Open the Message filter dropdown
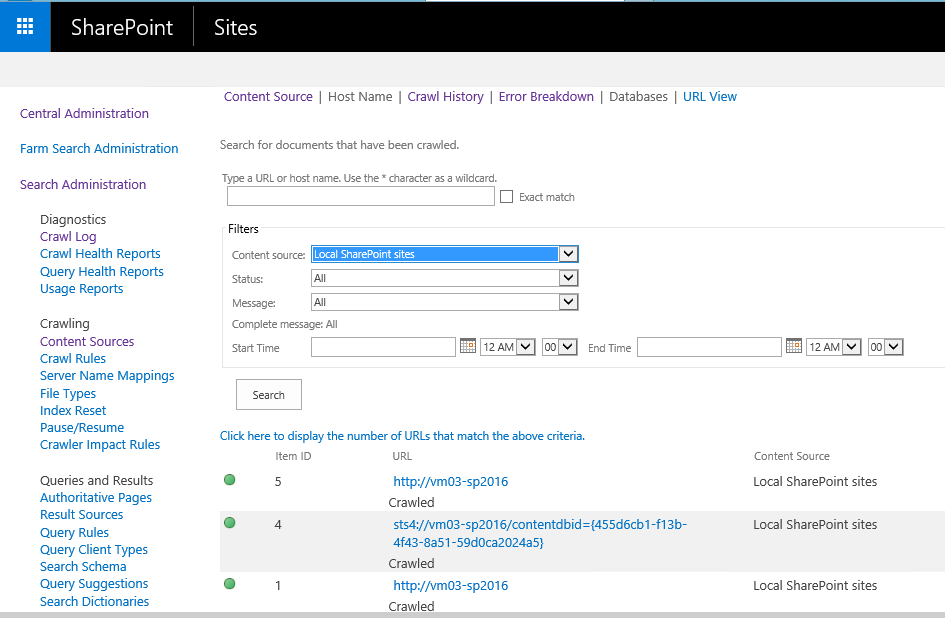 coord(568,302)
